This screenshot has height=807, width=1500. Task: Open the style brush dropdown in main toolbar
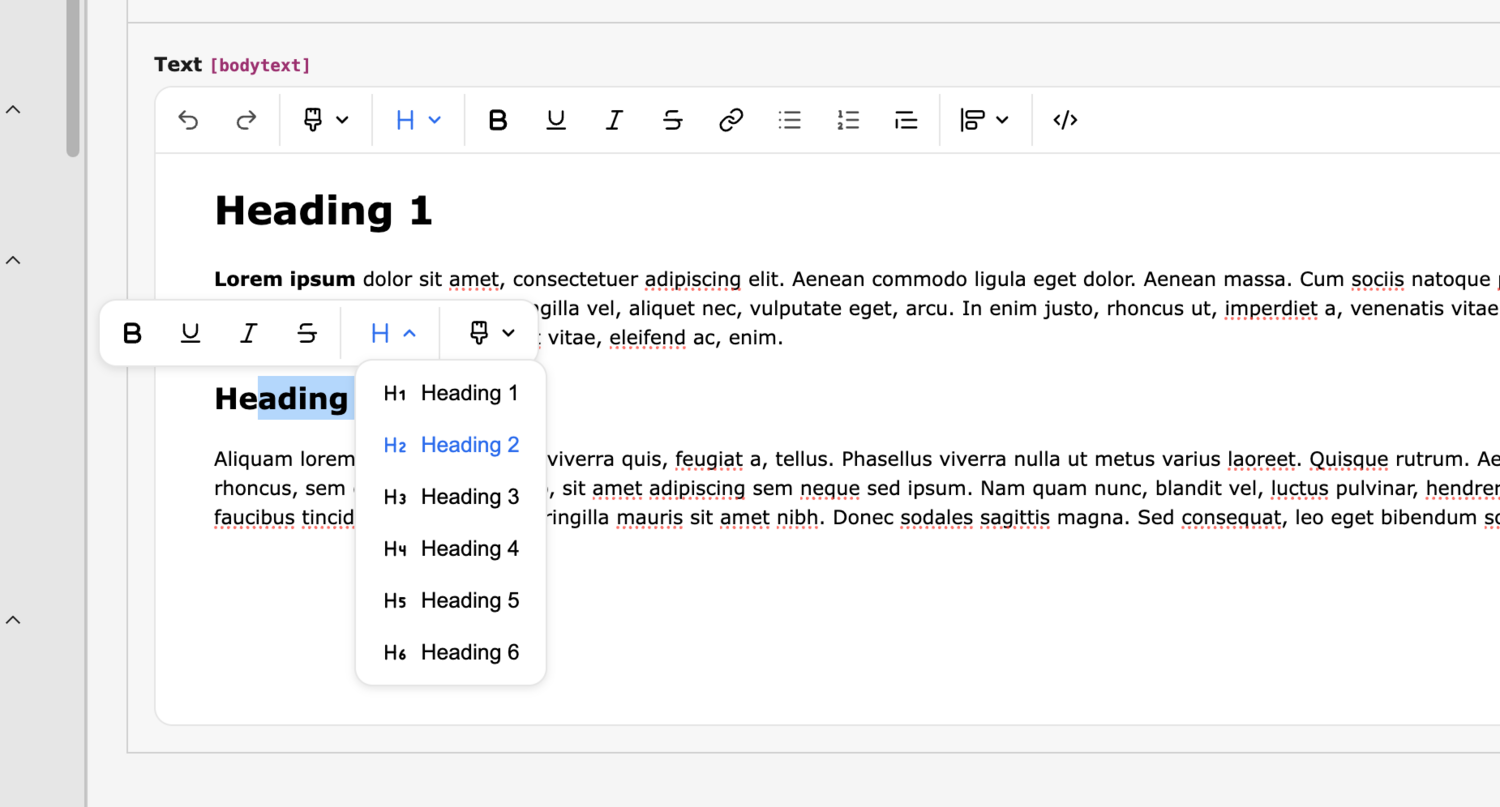[326, 120]
